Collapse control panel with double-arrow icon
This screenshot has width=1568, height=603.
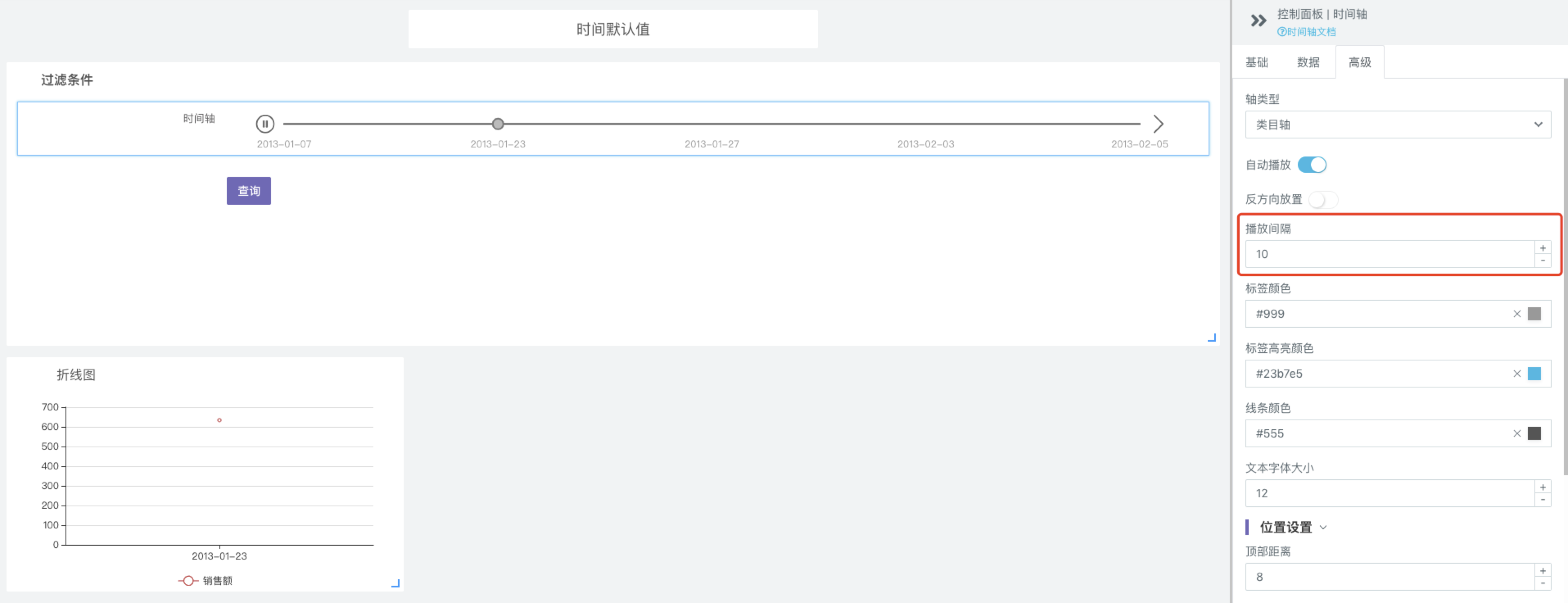[x=1258, y=21]
